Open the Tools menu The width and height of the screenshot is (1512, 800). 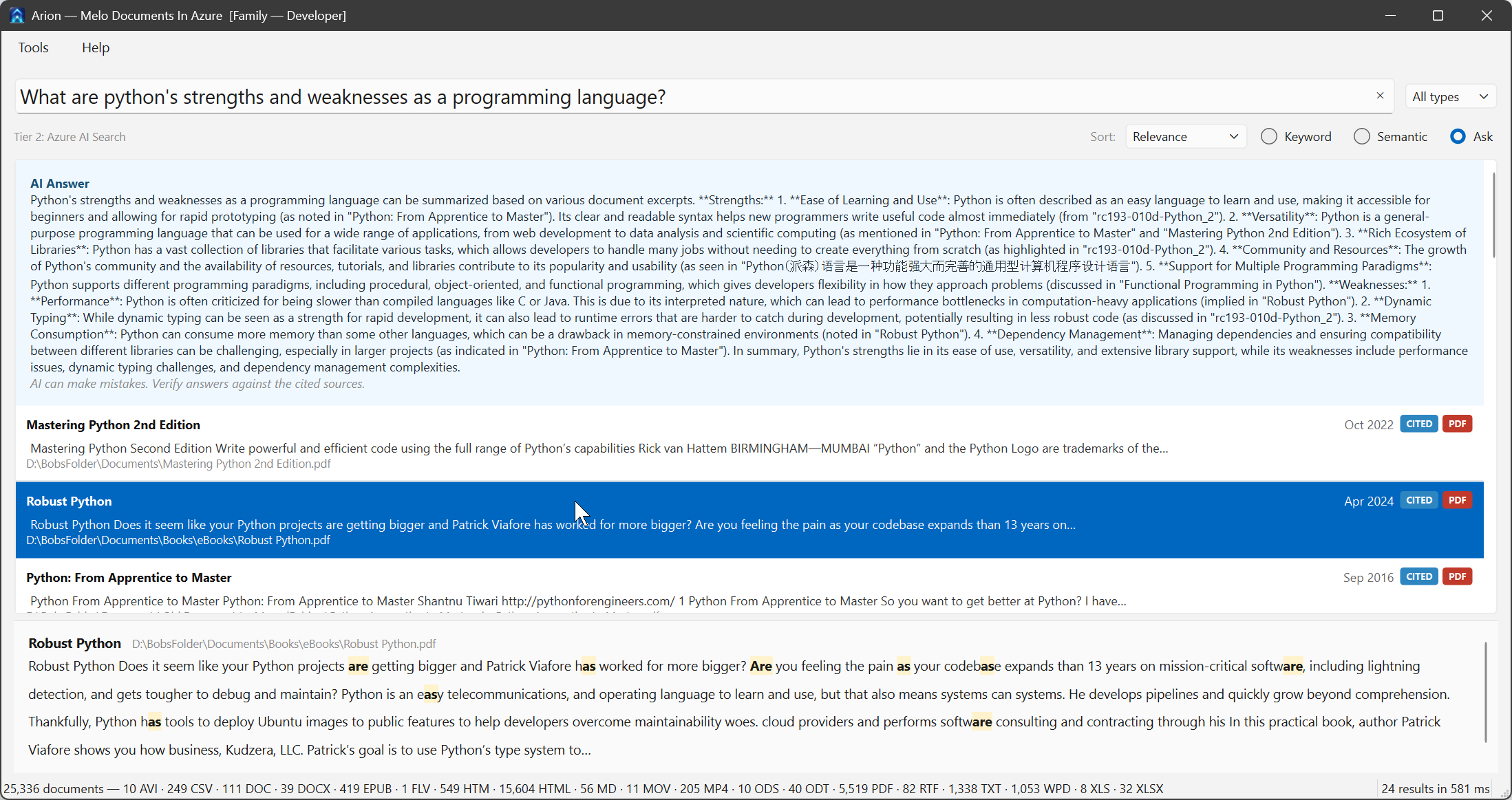point(33,47)
